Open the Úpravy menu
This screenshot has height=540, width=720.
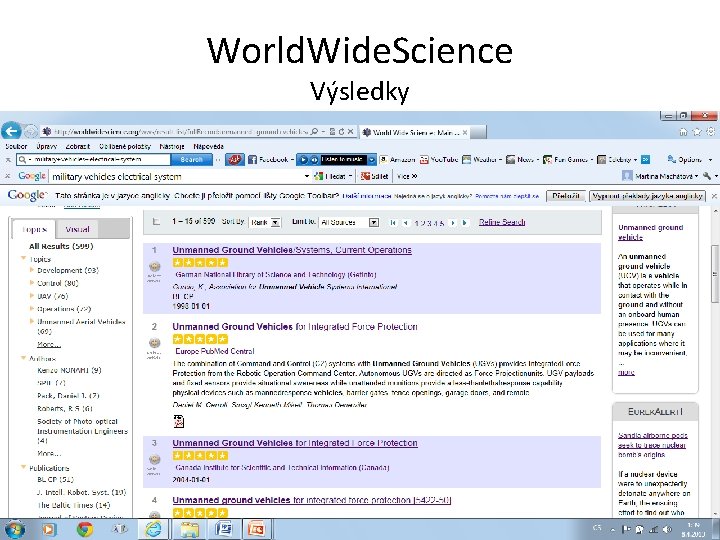pos(46,146)
